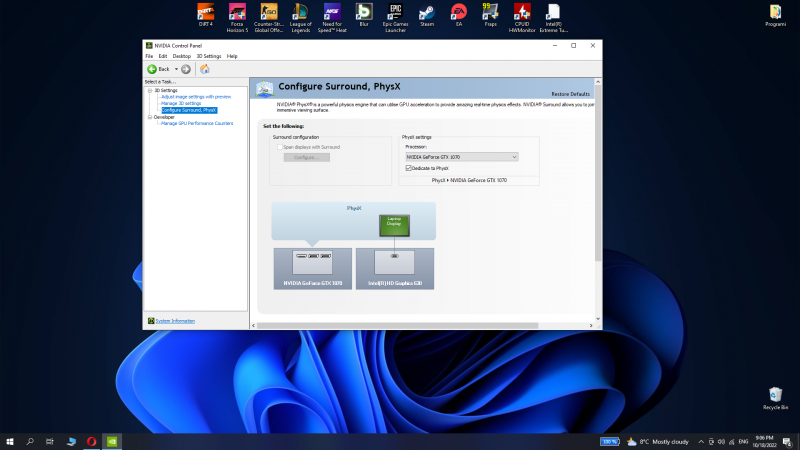Select Manage GPU Performance Counters
This screenshot has width=800, height=450.
tap(197, 123)
